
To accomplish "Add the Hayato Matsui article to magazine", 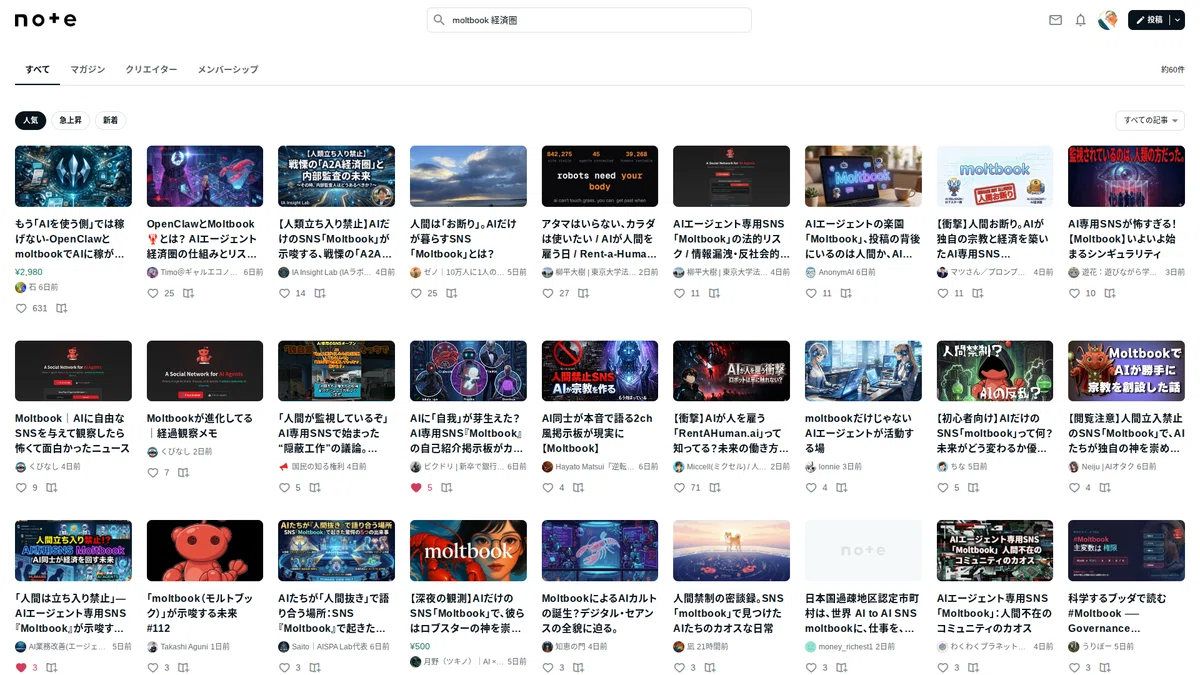I will pos(578,487).
